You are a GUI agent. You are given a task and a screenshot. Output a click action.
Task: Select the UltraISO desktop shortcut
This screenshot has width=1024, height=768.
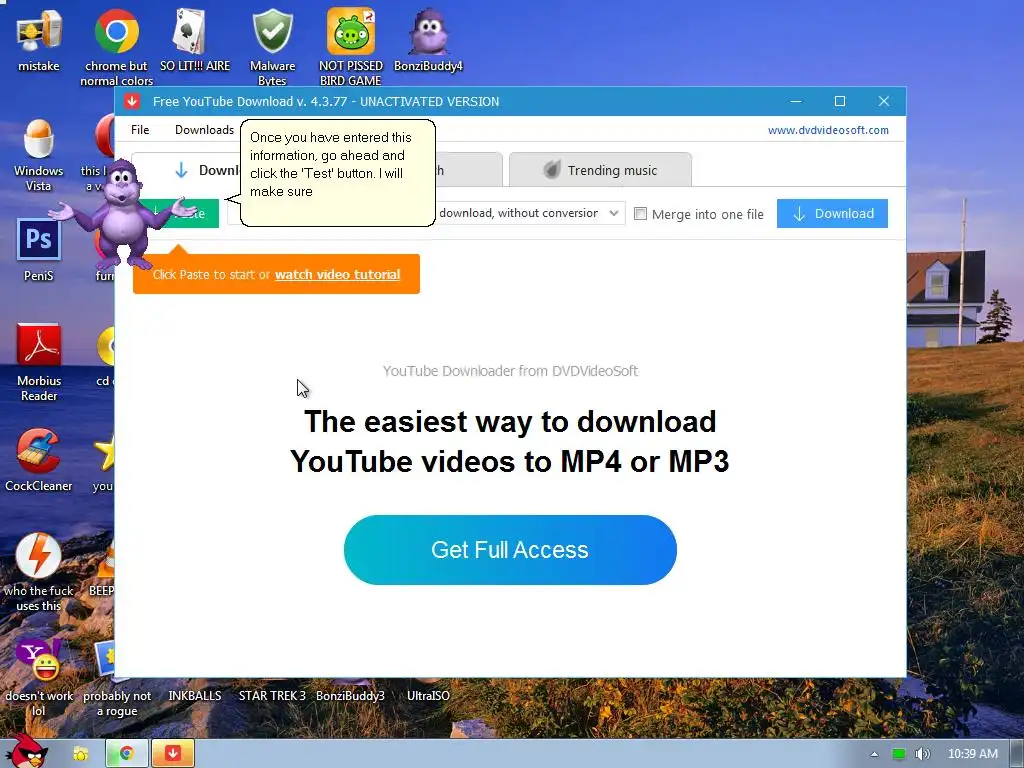tap(428, 696)
